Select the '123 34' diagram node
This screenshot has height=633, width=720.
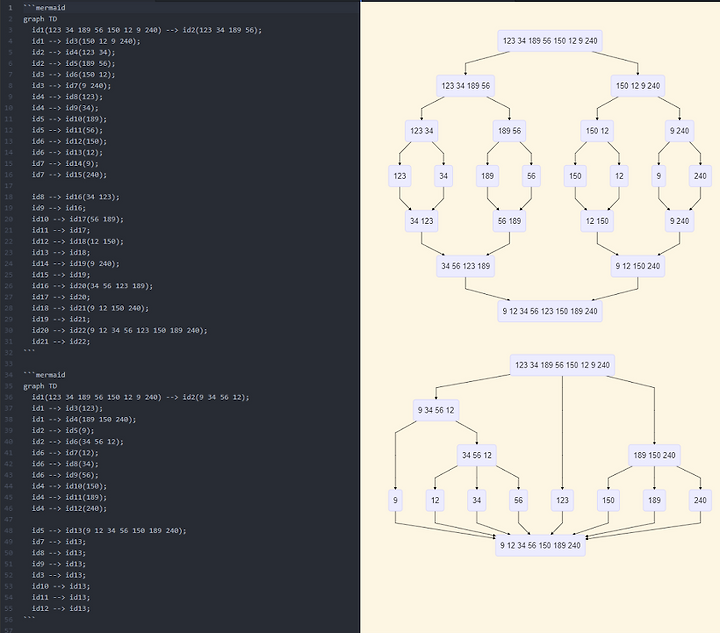422,131
